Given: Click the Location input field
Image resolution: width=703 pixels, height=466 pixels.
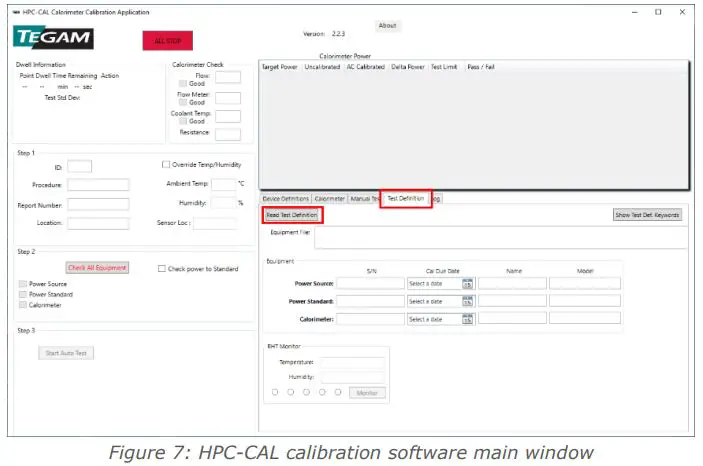Looking at the screenshot, I should (x=98, y=223).
